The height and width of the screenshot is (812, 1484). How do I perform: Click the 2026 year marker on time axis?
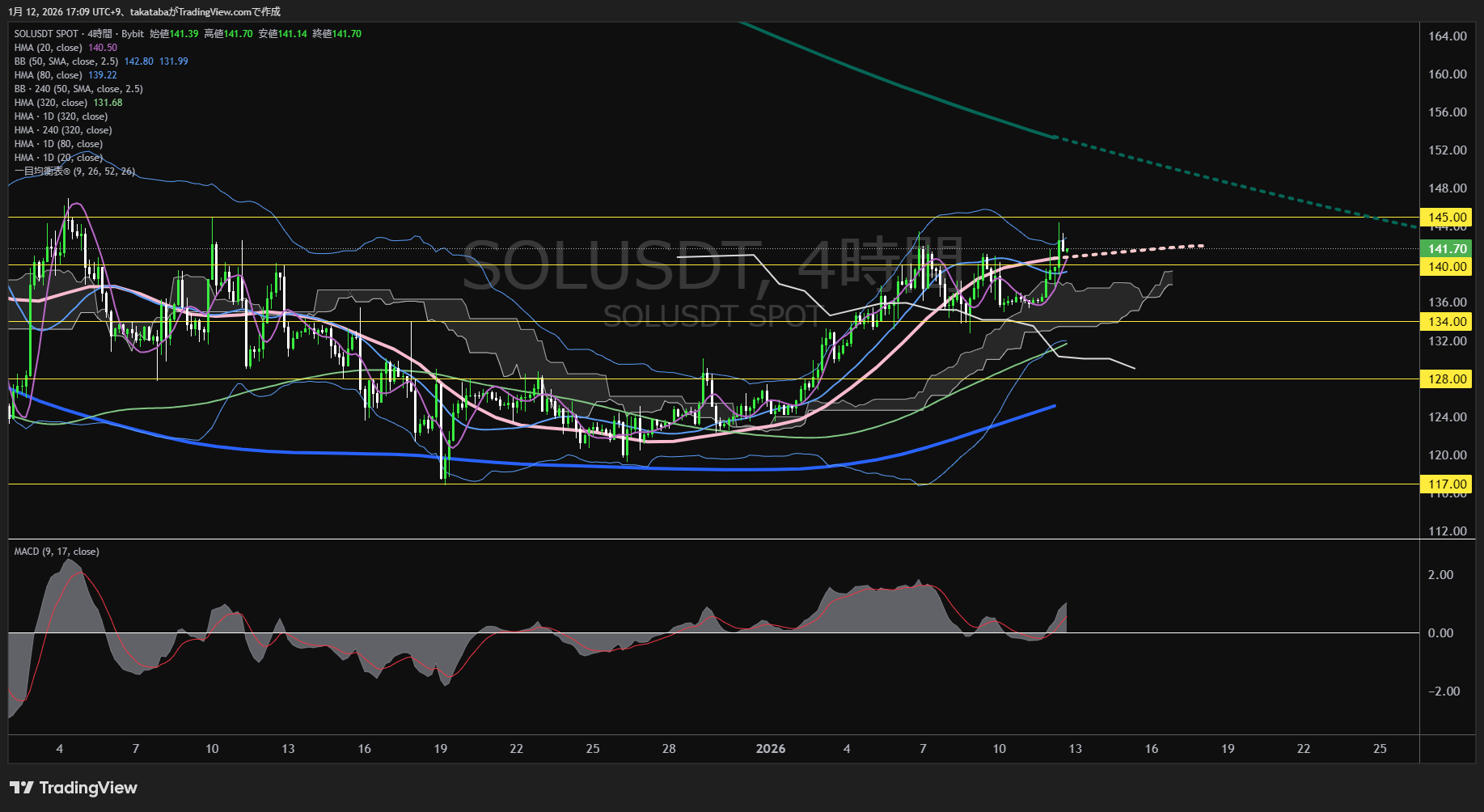(x=770, y=749)
